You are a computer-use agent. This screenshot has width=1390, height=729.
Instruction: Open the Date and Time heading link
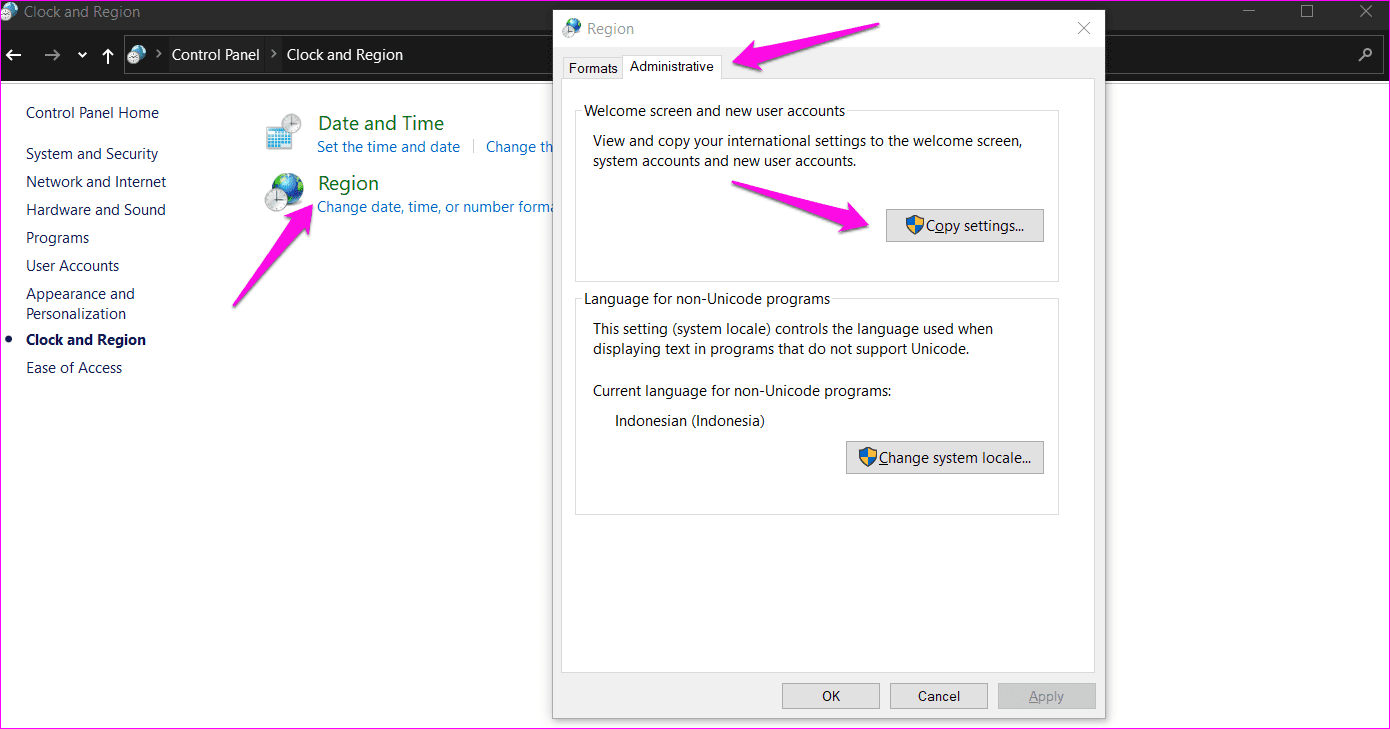click(381, 123)
